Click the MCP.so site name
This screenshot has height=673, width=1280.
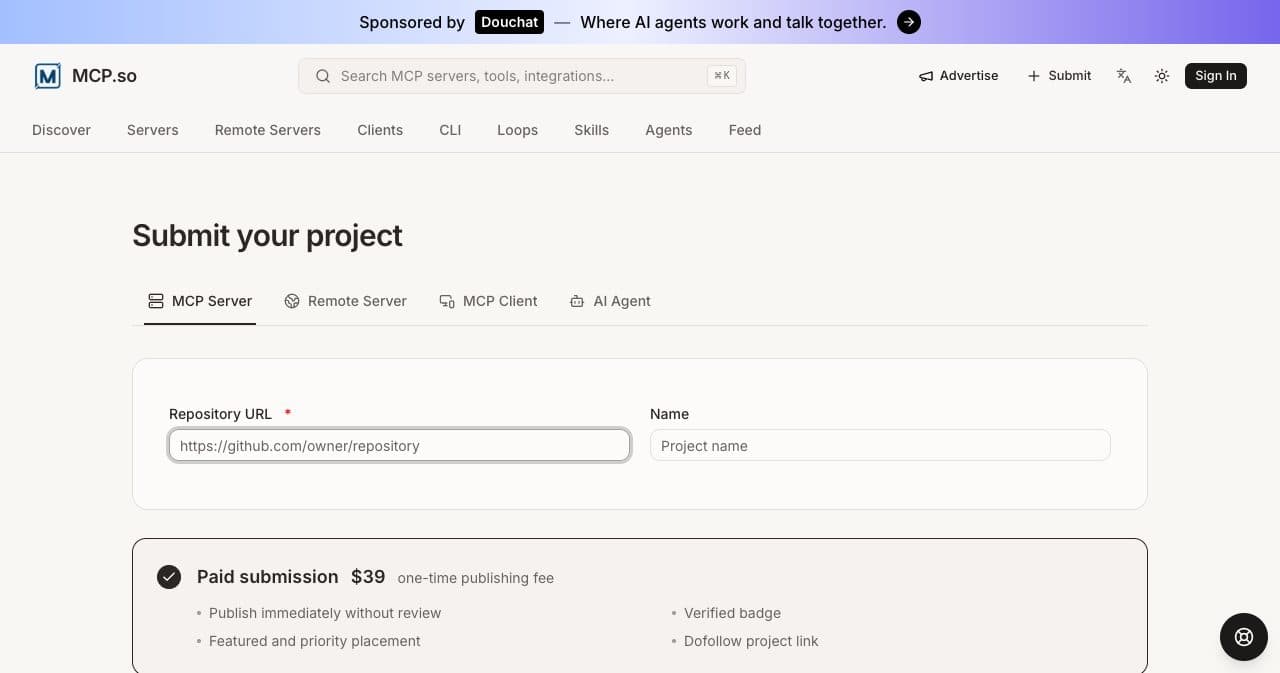click(104, 76)
